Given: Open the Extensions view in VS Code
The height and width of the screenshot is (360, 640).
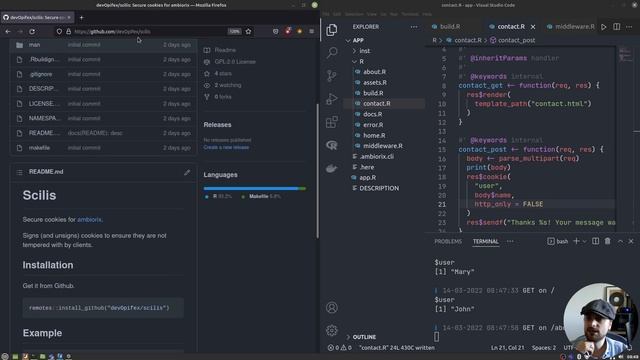Looking at the screenshot, I should point(332,122).
